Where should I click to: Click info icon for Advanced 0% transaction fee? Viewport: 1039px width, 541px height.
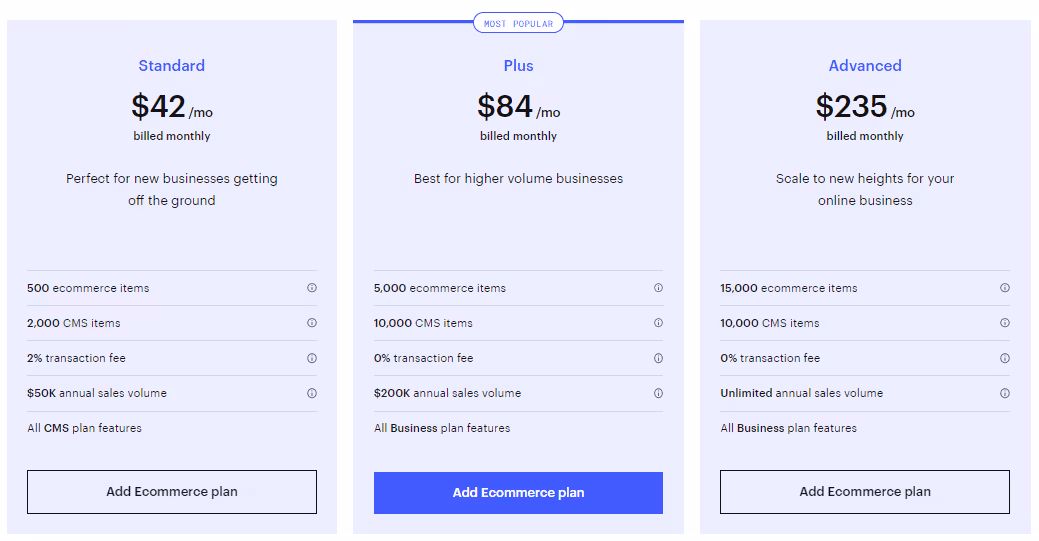1005,358
